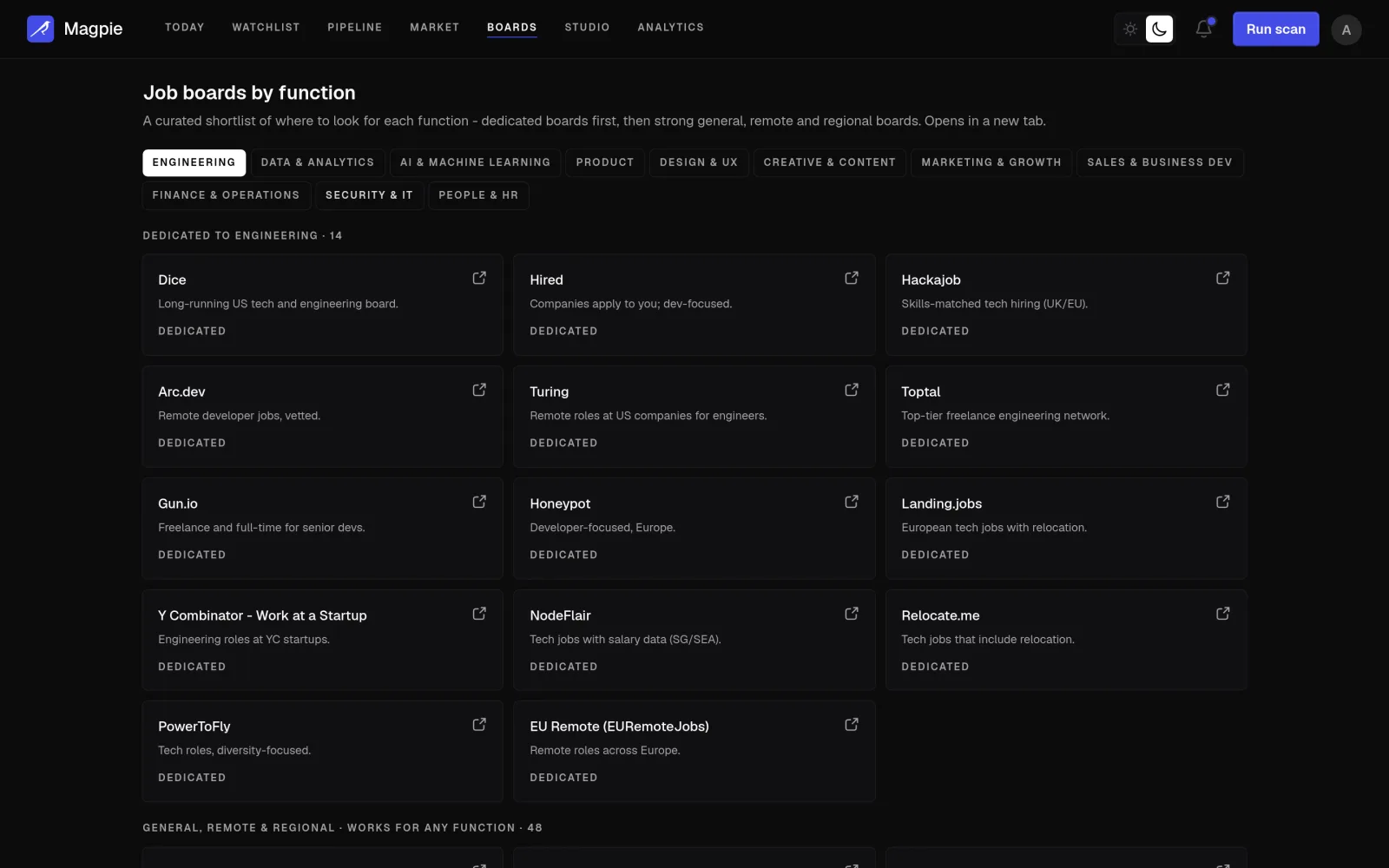Viewport: 1389px width, 868px height.
Task: Open the Watchlist nav tab
Action: click(x=266, y=28)
